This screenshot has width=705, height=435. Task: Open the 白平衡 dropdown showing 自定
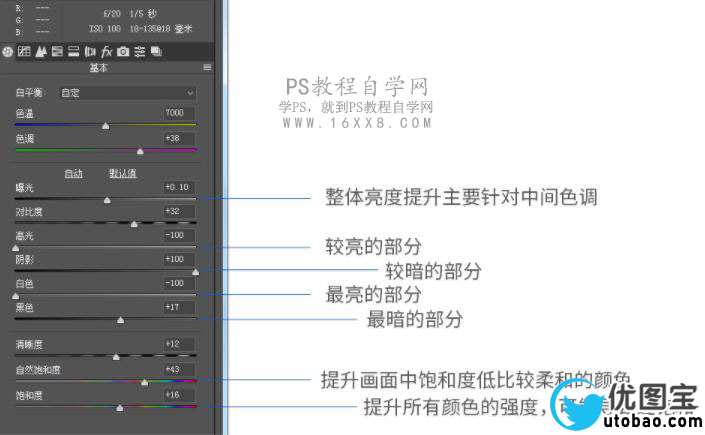point(128,93)
